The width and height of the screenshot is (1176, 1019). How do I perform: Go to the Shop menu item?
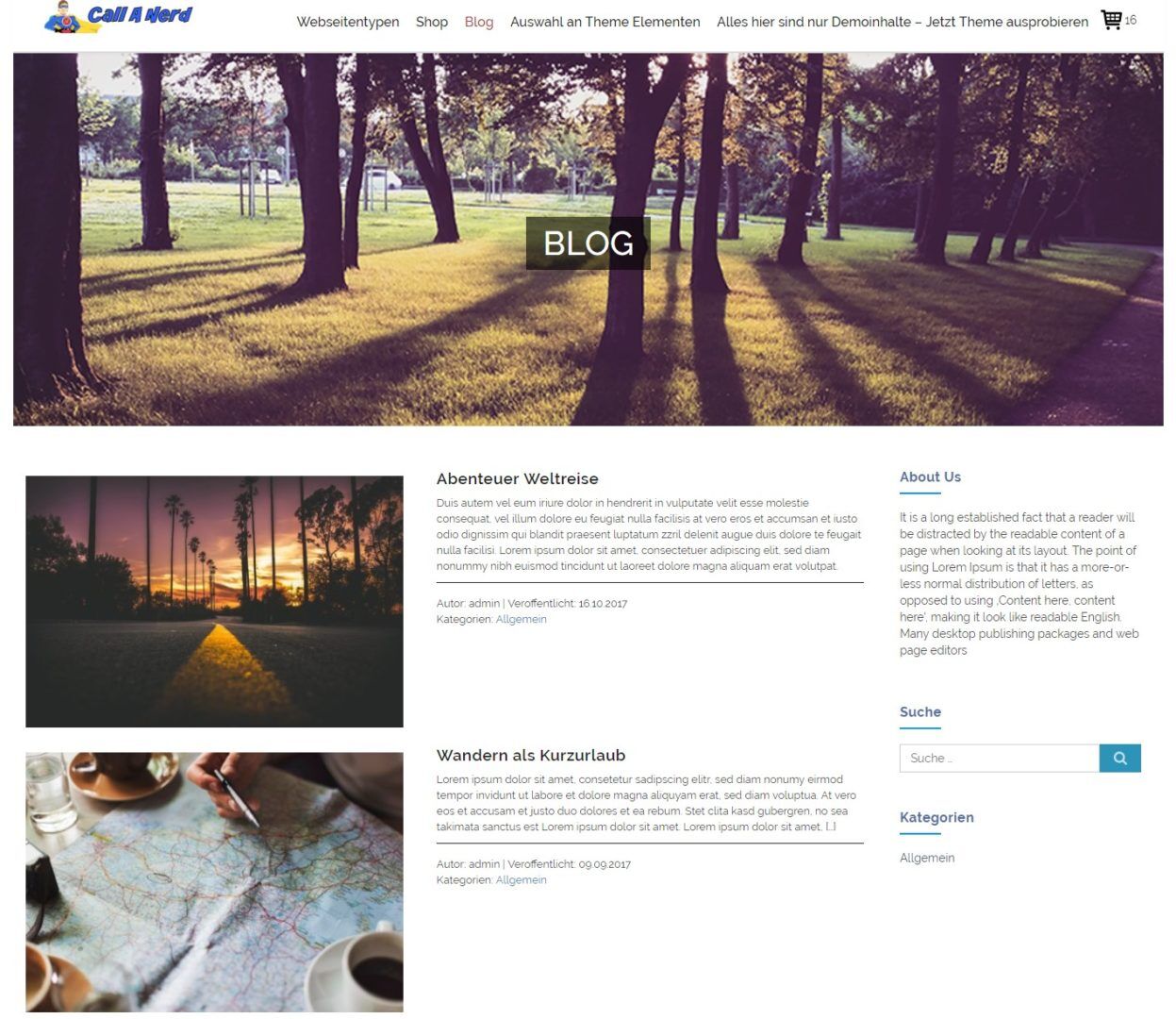(432, 22)
